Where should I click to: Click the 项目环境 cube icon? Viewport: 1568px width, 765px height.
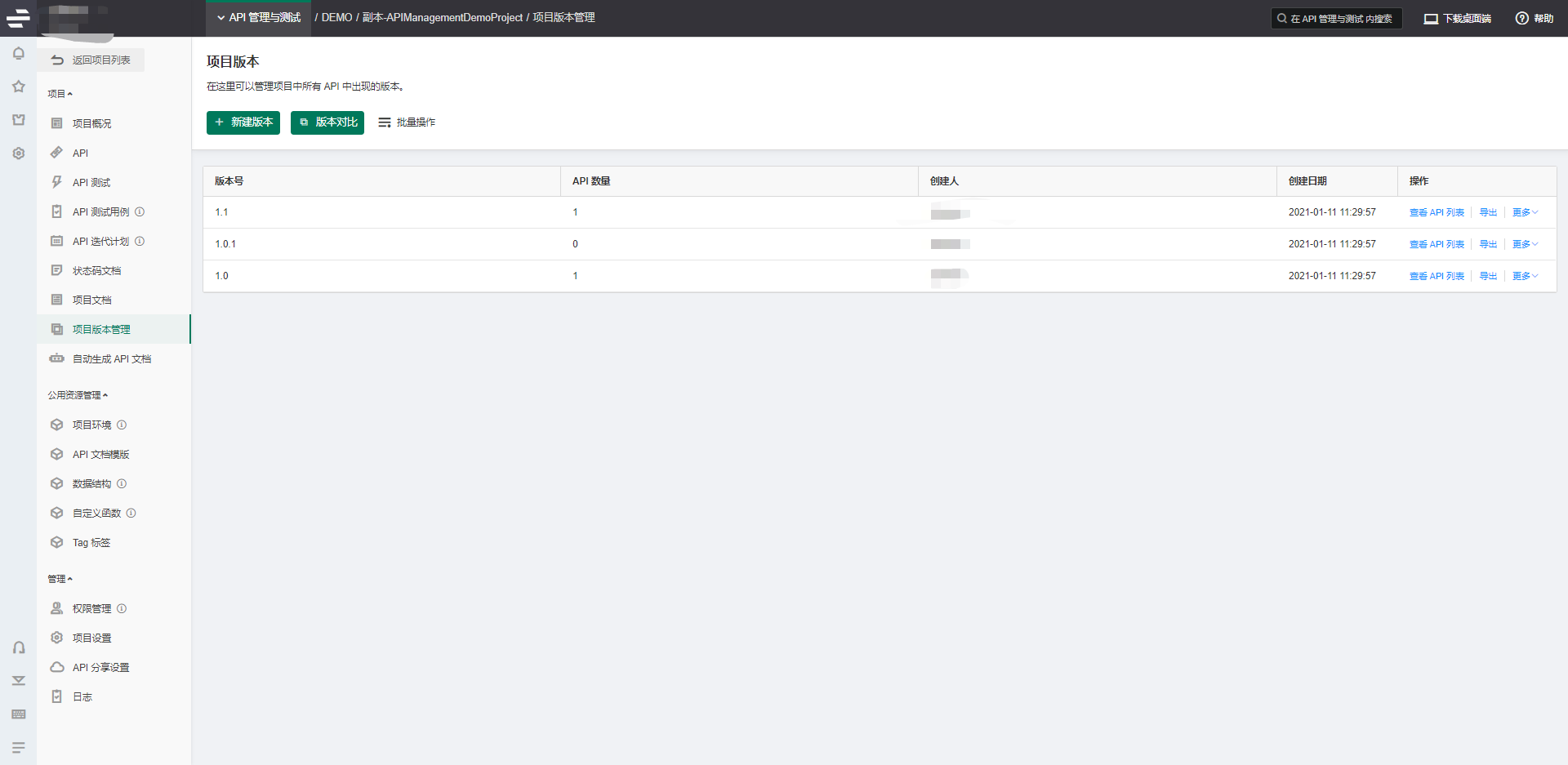click(56, 425)
